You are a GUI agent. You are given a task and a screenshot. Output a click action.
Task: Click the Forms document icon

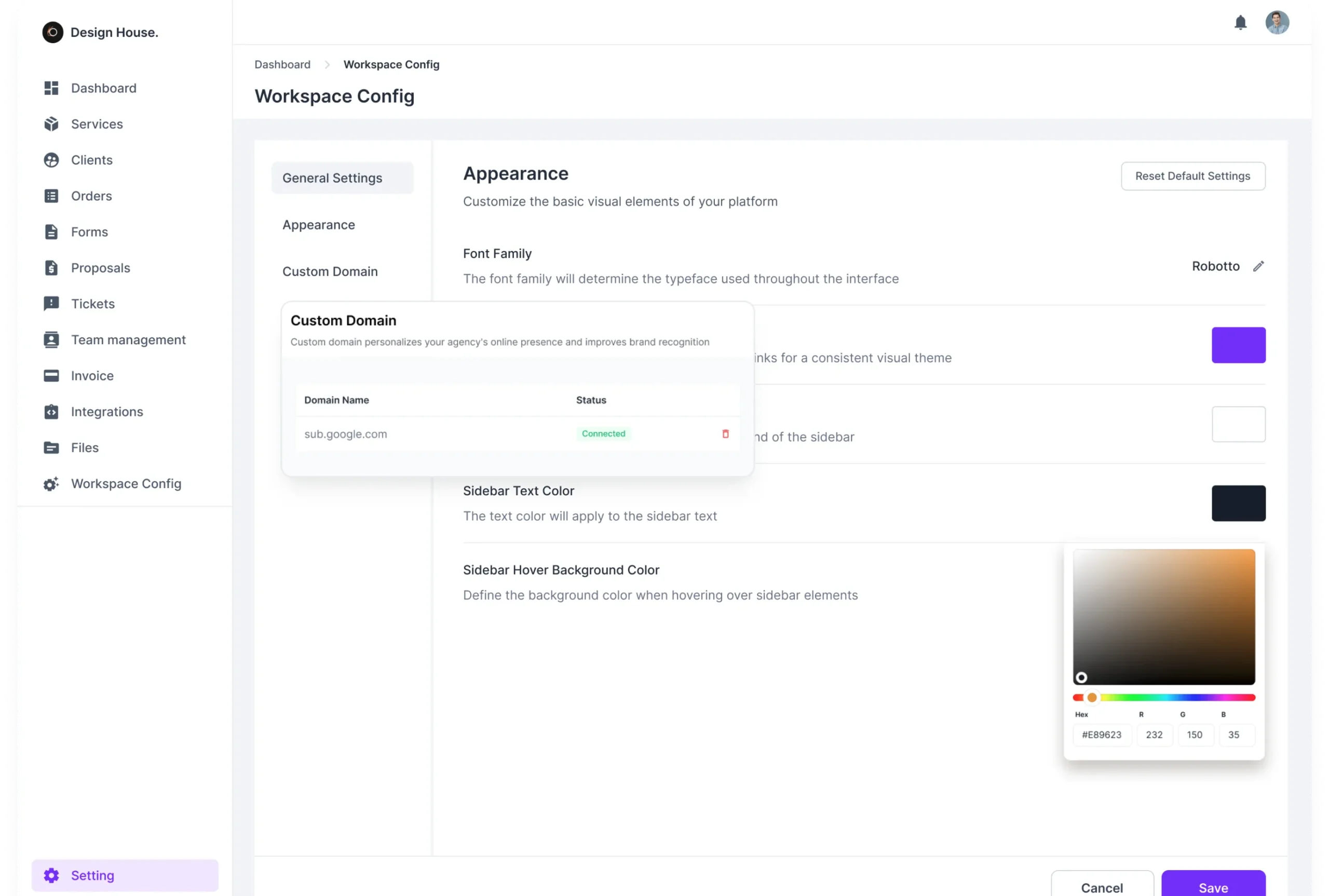(51, 232)
